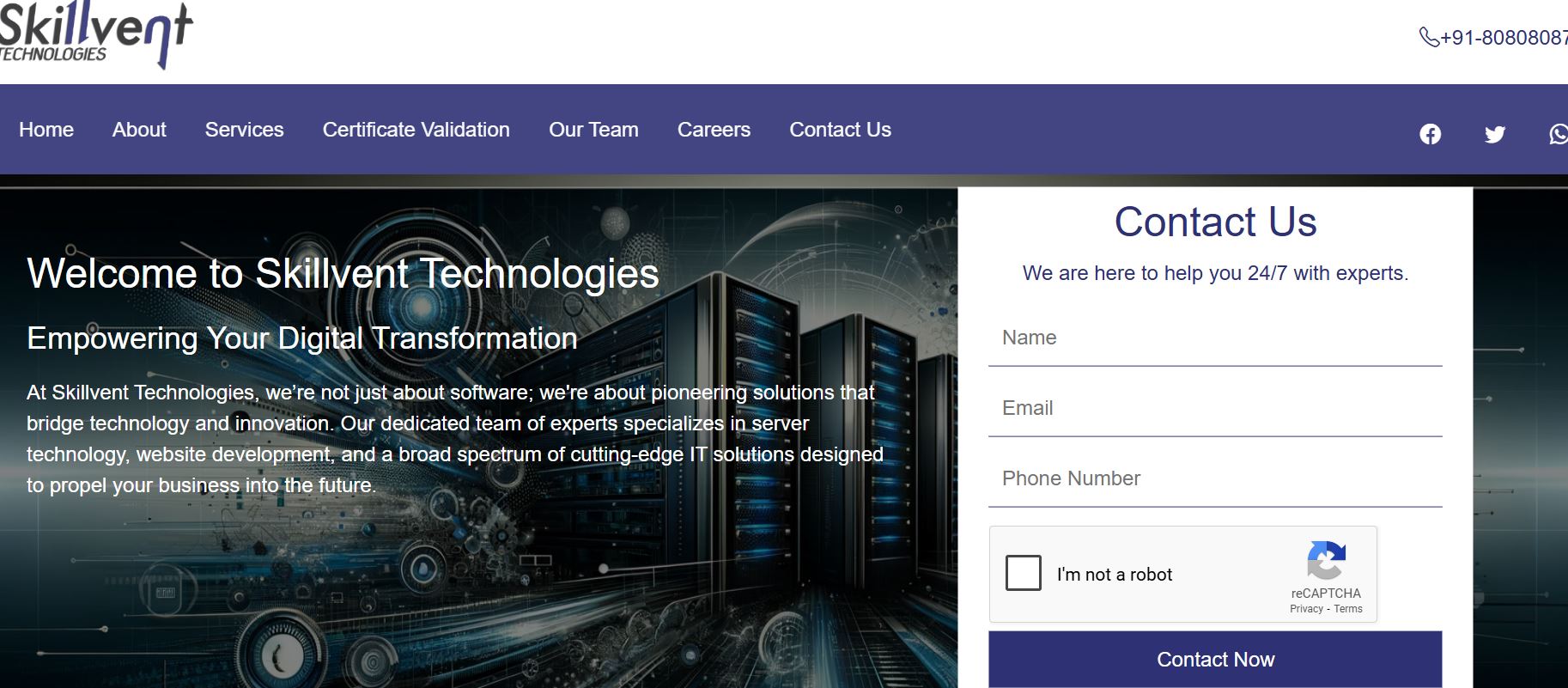The width and height of the screenshot is (1568, 688).
Task: Focus the Name input field
Action: click(1214, 338)
